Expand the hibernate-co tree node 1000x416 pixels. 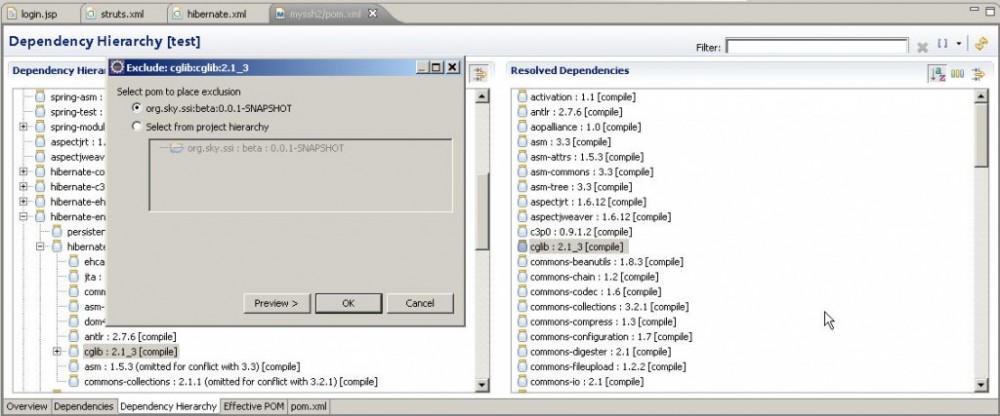coord(24,172)
